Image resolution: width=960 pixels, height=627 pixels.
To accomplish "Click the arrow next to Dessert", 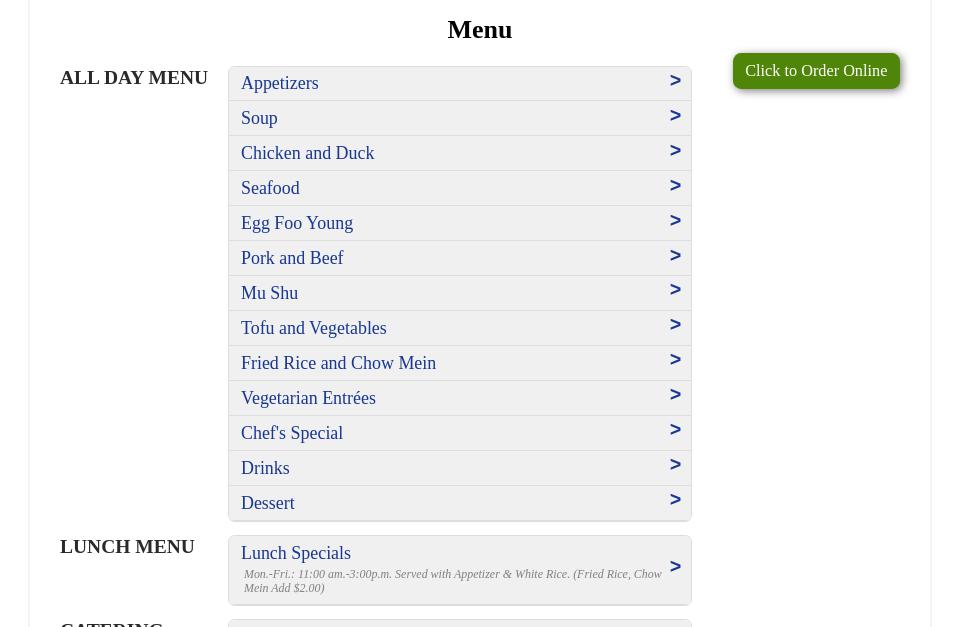I will coord(675,500).
